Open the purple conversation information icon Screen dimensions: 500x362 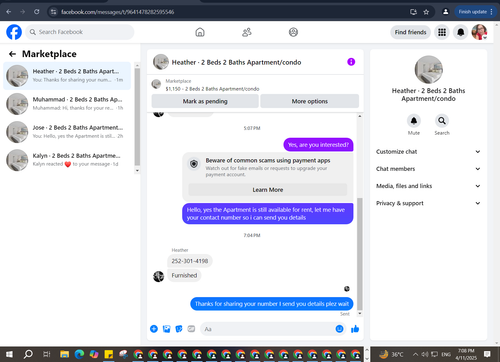click(351, 62)
